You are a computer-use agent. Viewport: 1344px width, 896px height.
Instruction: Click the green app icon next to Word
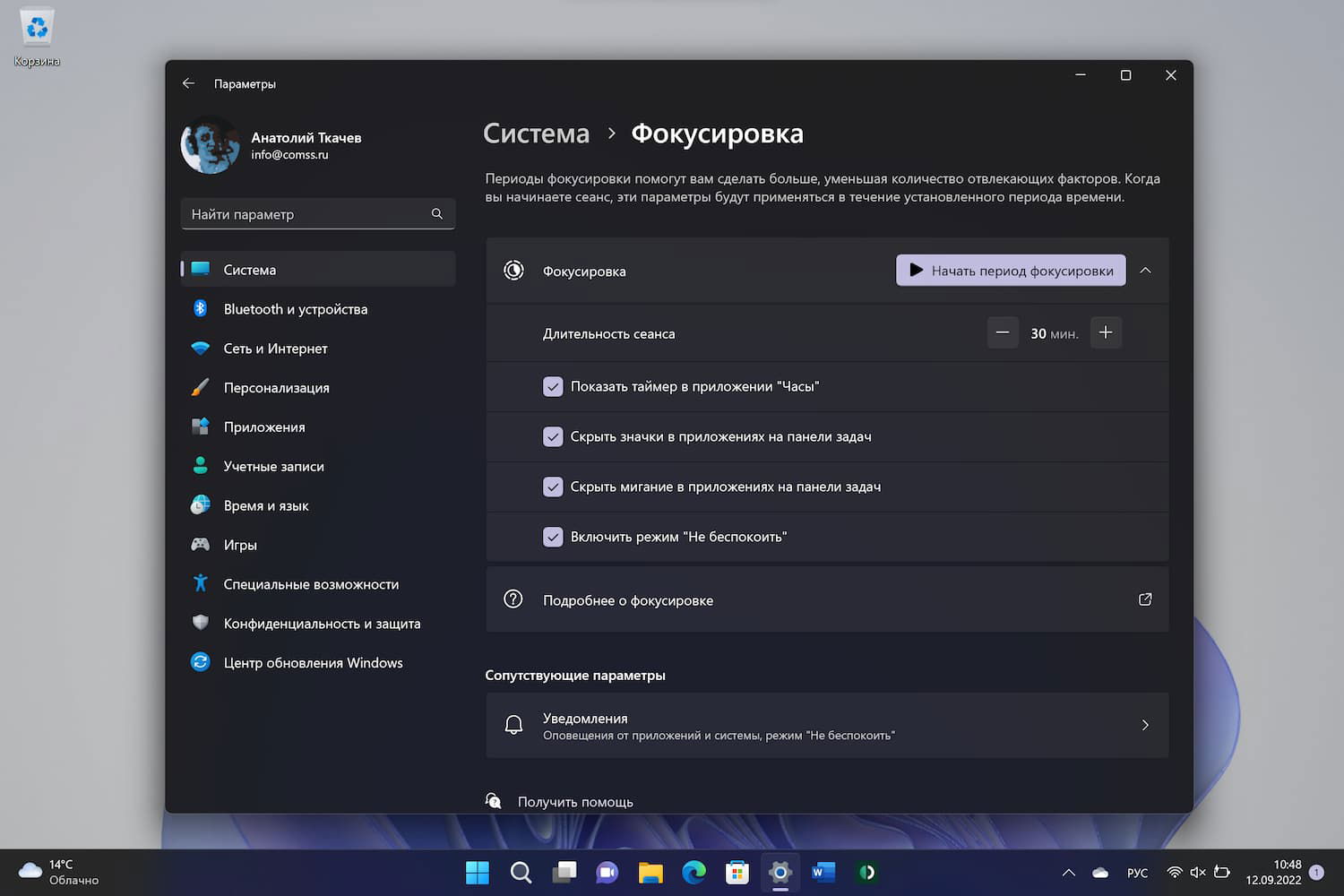tap(866, 872)
